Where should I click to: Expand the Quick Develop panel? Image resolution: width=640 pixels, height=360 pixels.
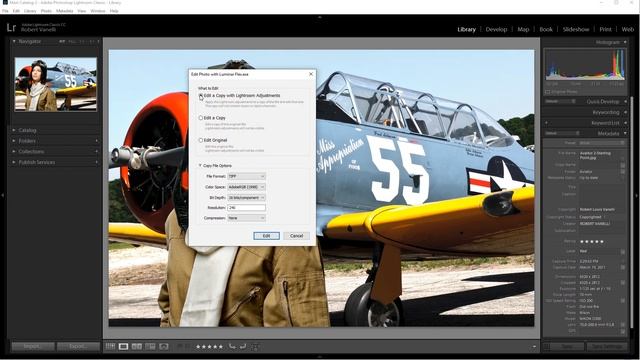(625, 101)
